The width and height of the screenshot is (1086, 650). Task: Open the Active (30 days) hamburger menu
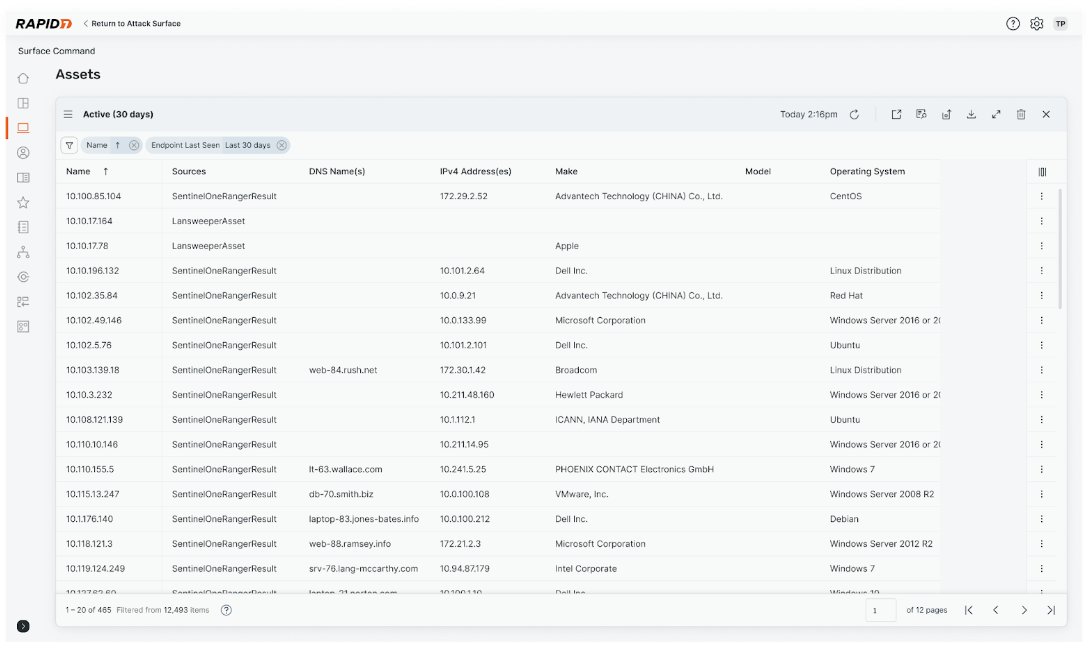pyautogui.click(x=68, y=115)
